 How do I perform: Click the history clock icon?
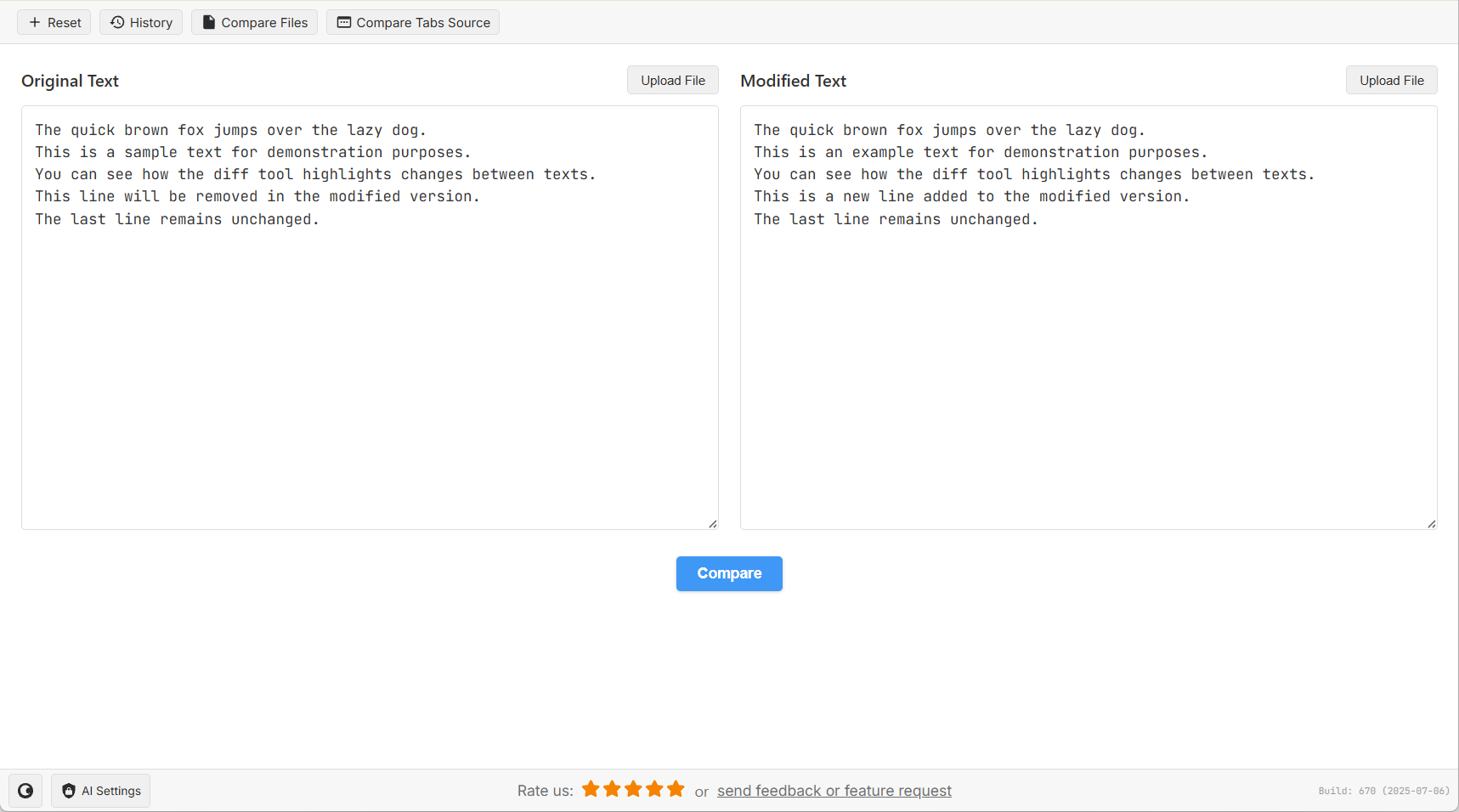(117, 22)
